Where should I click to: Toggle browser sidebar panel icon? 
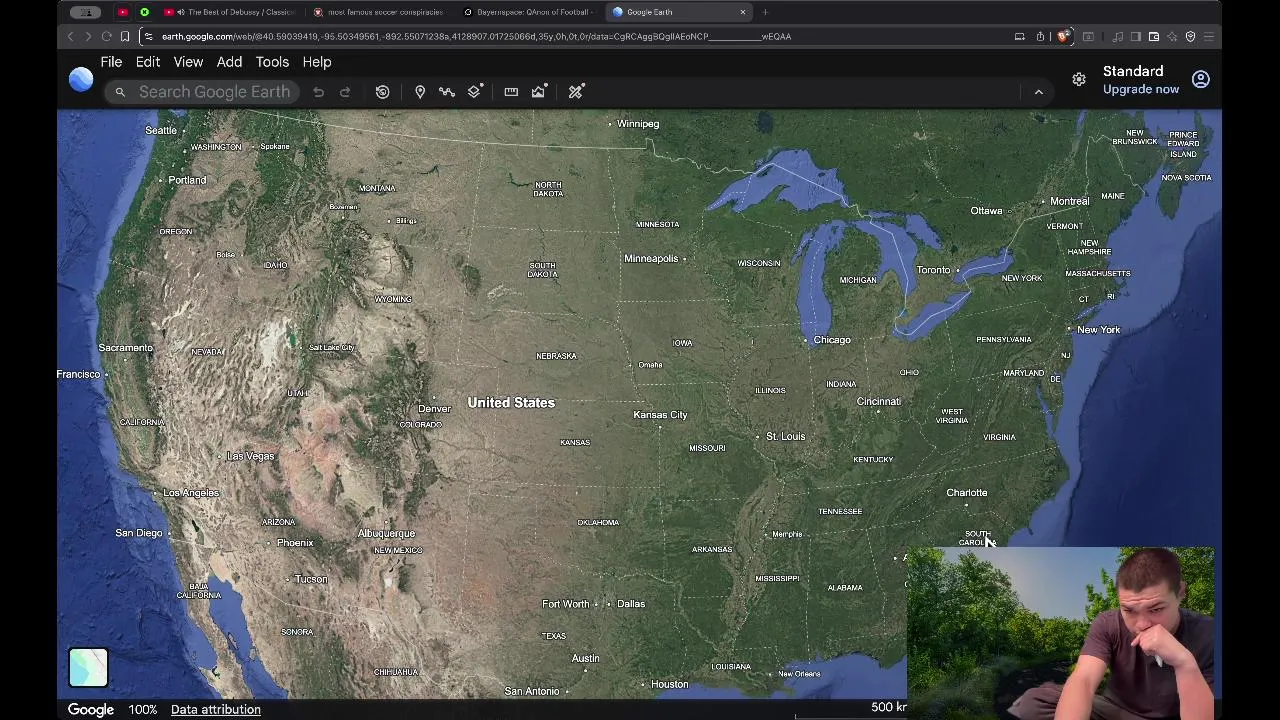[x=1136, y=37]
